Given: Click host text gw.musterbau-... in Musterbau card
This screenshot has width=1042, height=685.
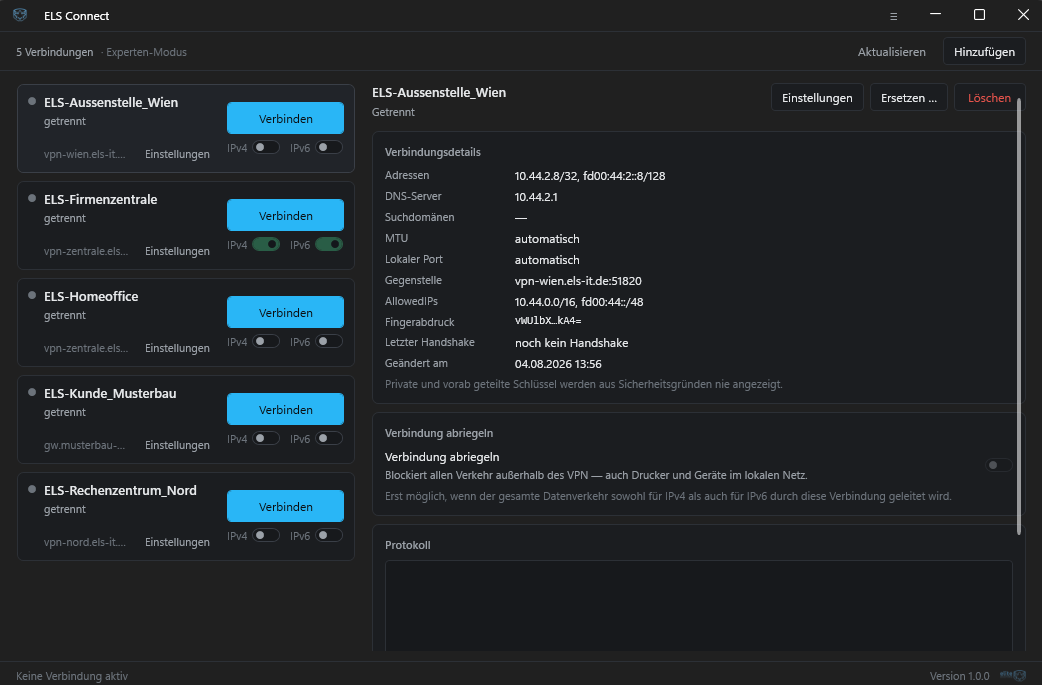Looking at the screenshot, I should [84, 445].
